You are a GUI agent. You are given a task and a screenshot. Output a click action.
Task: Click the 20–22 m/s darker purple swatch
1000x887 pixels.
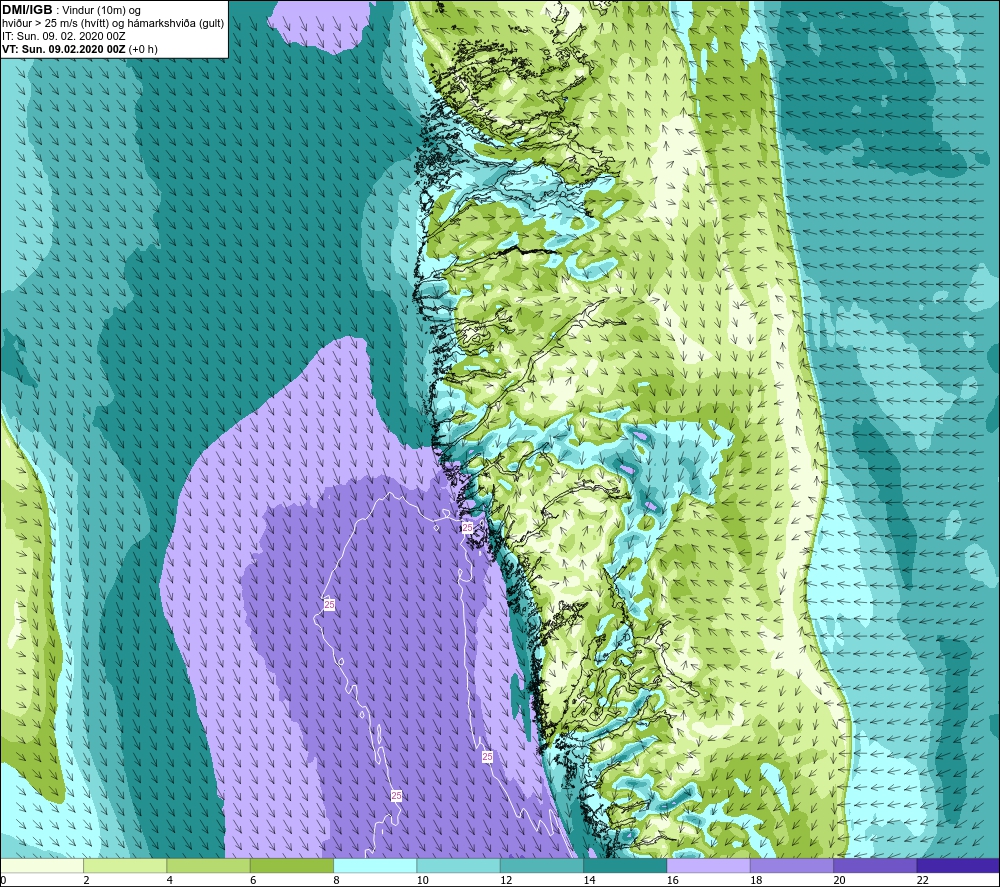point(875,865)
